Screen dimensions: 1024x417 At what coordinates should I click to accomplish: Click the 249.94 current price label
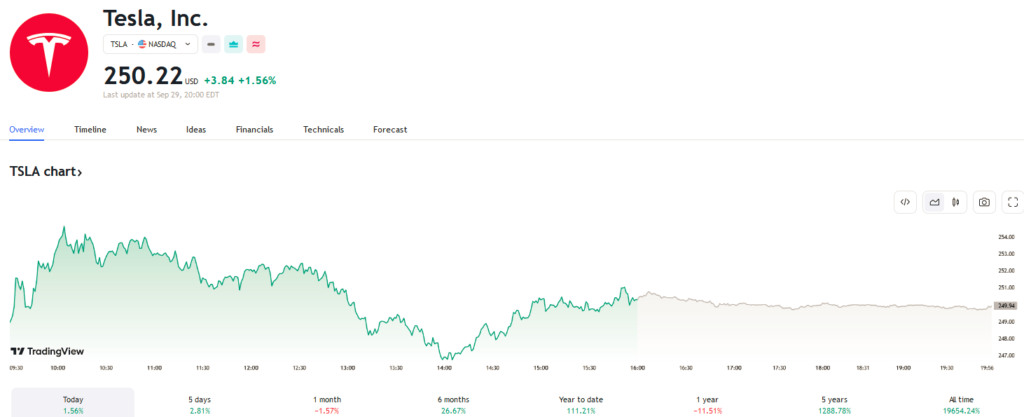(x=1004, y=305)
